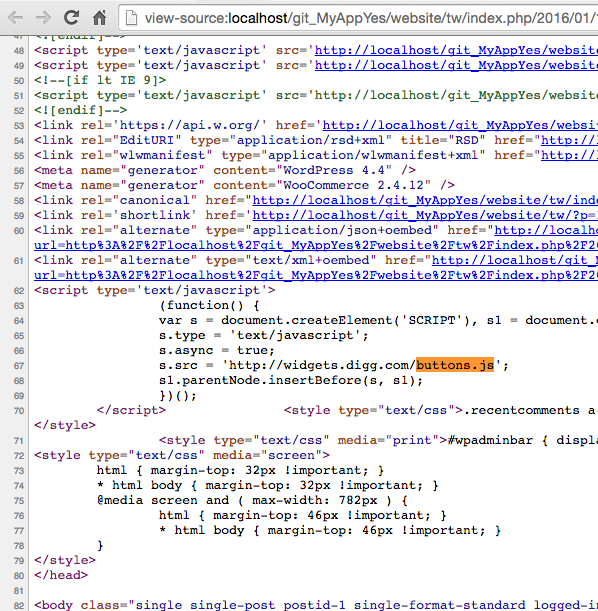Click the '<body class="single single-post' line

tap(316, 605)
